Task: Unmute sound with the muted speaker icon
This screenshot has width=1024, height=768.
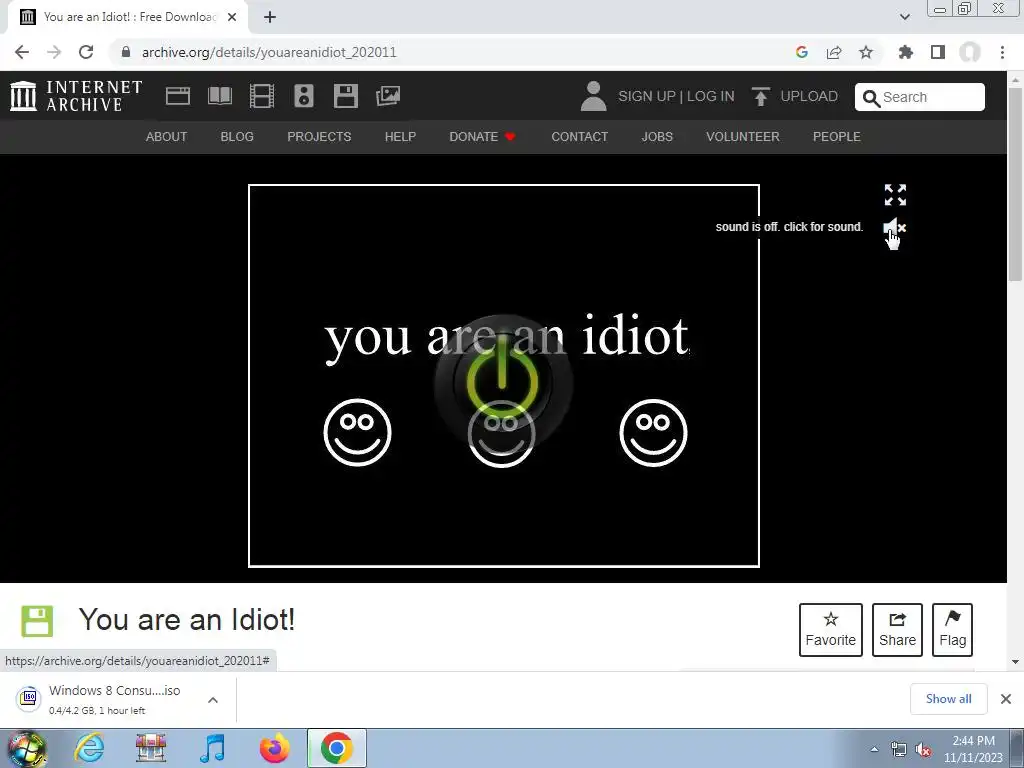Action: coord(895,227)
